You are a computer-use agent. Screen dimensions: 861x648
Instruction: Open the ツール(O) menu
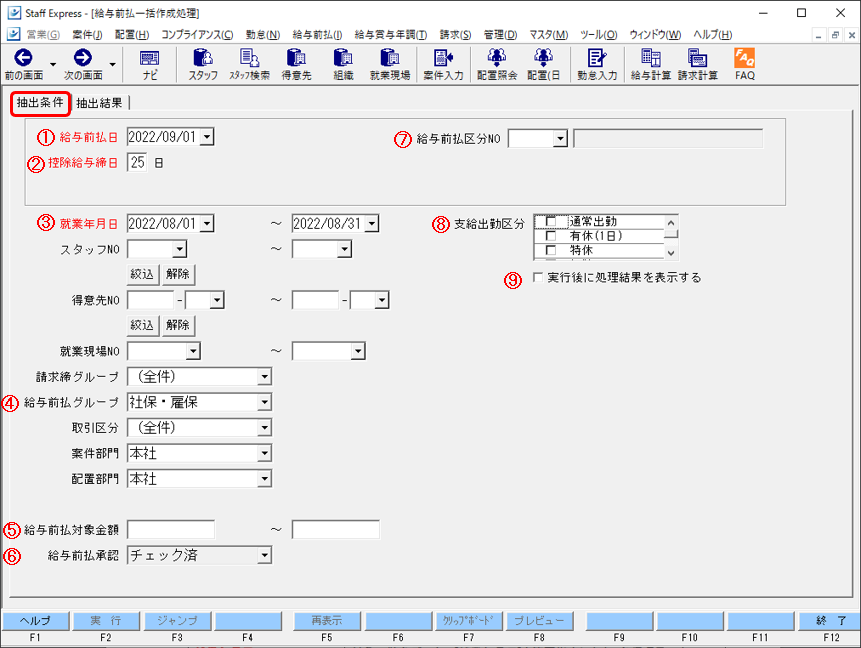coord(599,35)
